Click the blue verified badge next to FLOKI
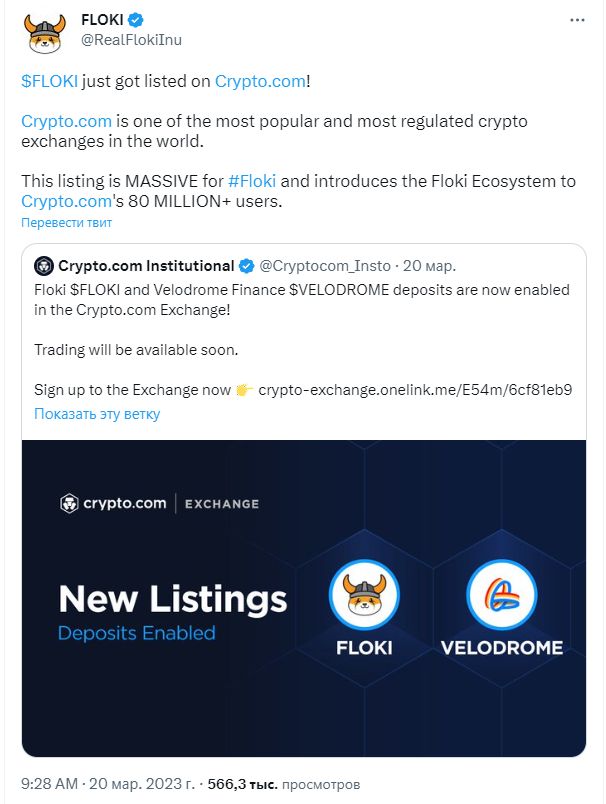This screenshot has width=606, height=804. point(136,20)
